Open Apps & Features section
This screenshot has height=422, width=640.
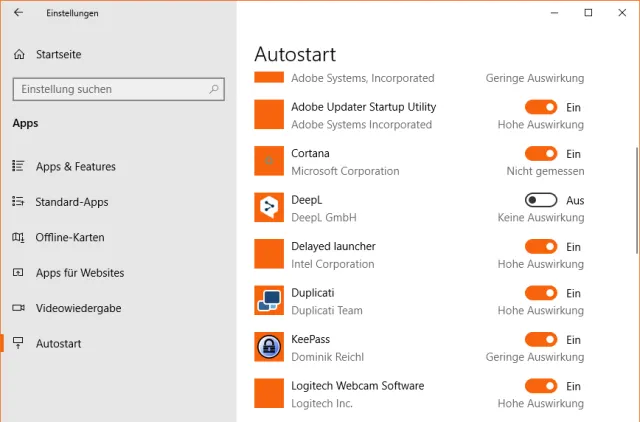(75, 167)
